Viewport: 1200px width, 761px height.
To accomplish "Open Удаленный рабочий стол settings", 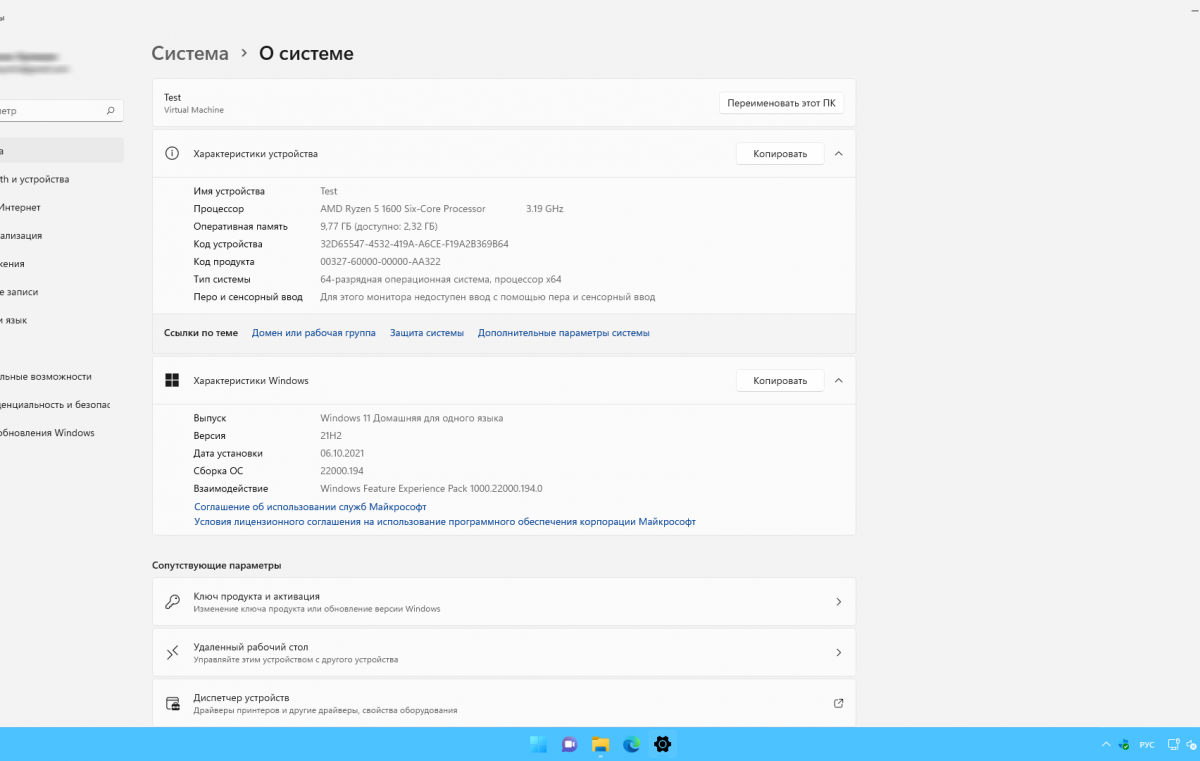I will (x=504, y=653).
